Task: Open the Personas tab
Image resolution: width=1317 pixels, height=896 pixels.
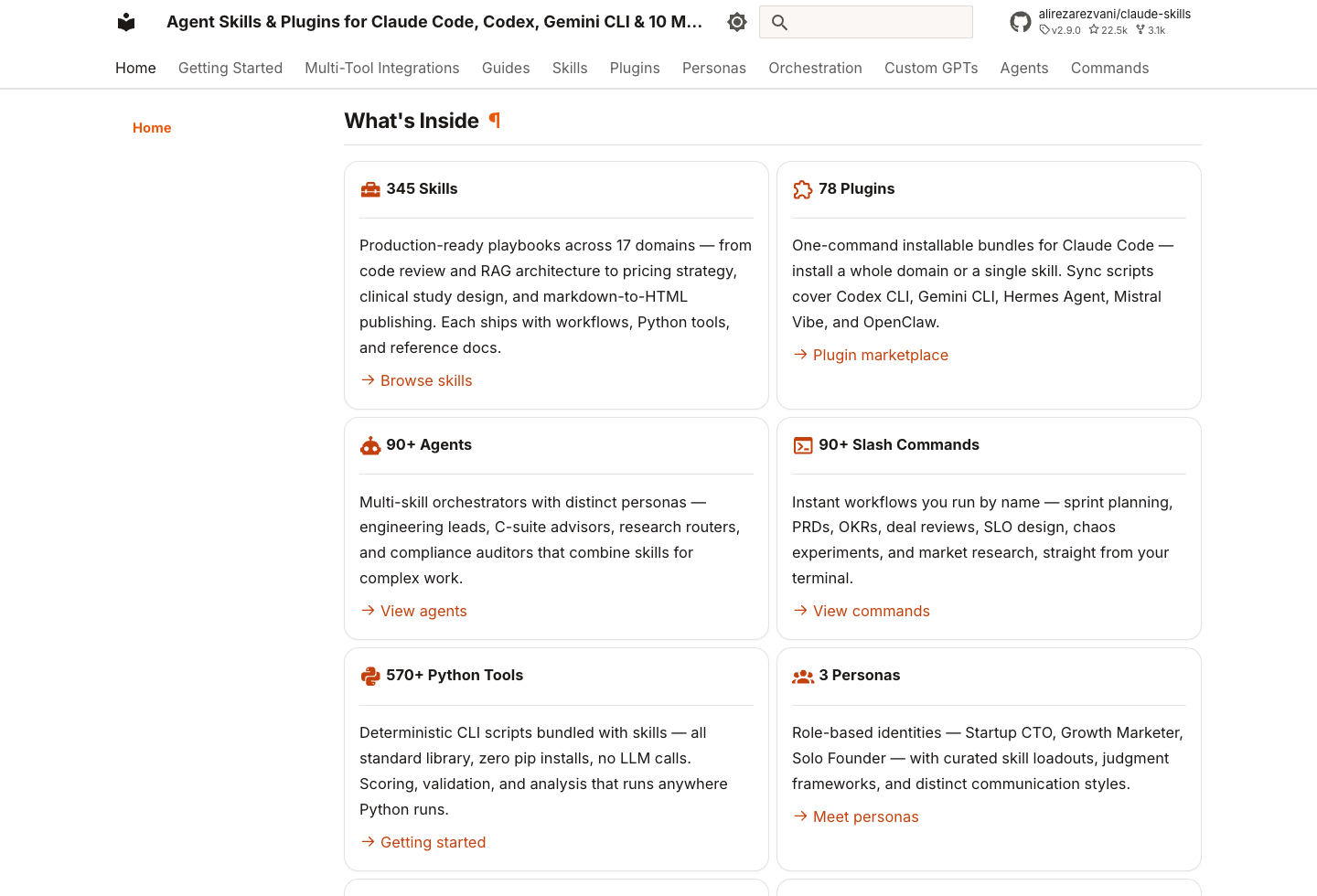Action: coord(714,68)
